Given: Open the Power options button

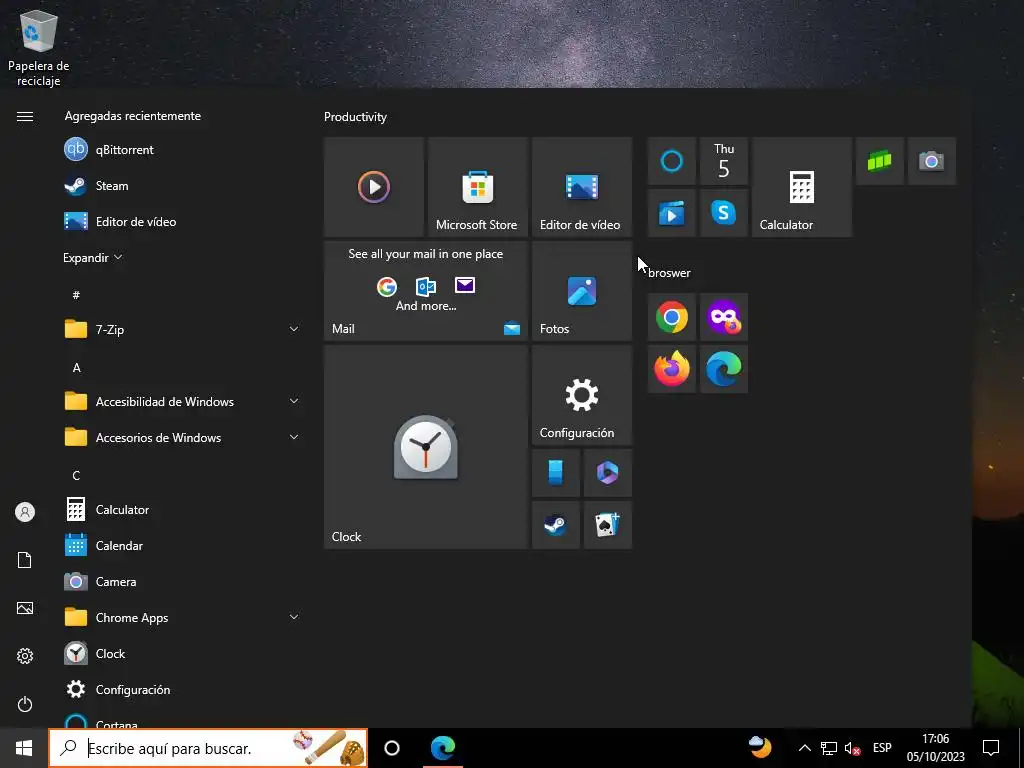Looking at the screenshot, I should click(25, 704).
